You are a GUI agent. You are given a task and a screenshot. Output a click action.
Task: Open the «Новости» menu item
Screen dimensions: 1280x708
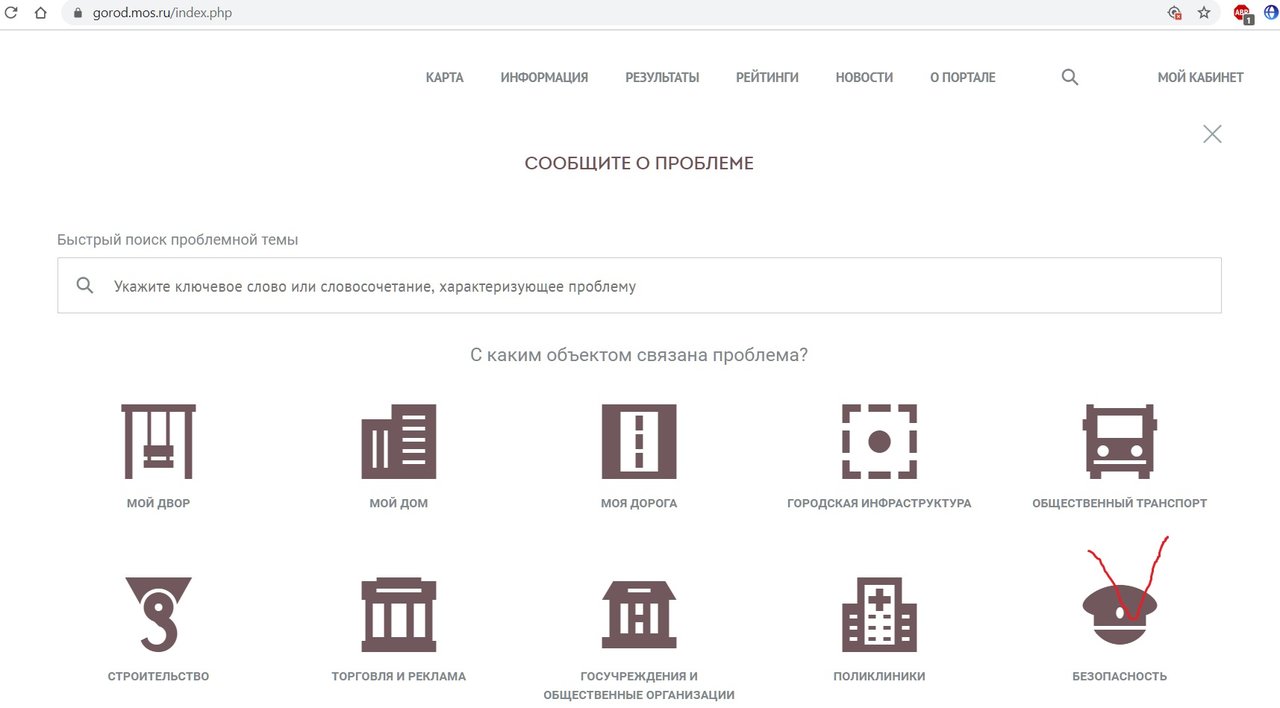(x=864, y=77)
